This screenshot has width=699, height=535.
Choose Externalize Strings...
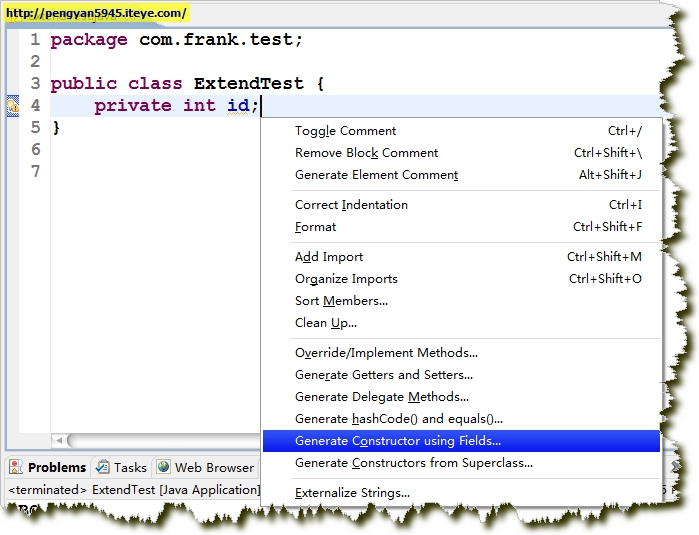click(461, 493)
